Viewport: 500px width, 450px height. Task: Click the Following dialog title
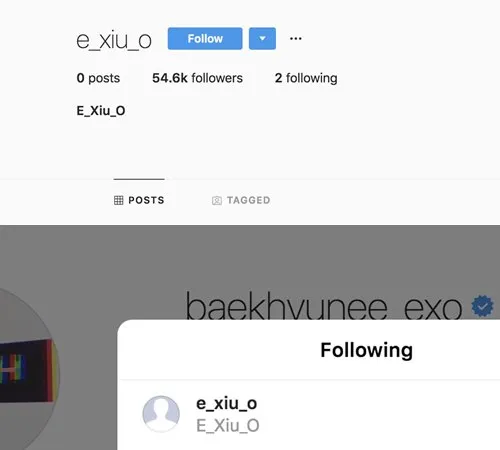(x=367, y=350)
